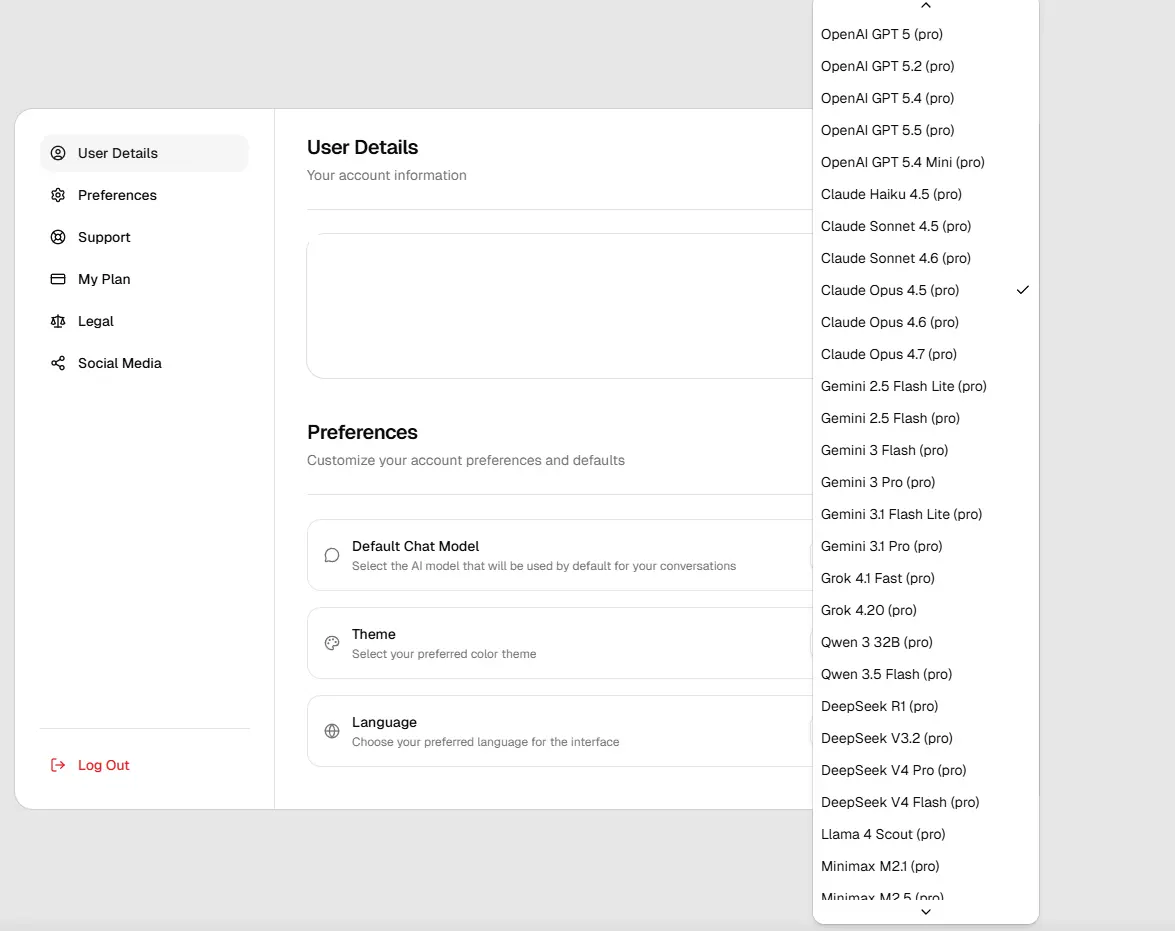Click the Social Media share icon
1175x931 pixels.
[58, 363]
